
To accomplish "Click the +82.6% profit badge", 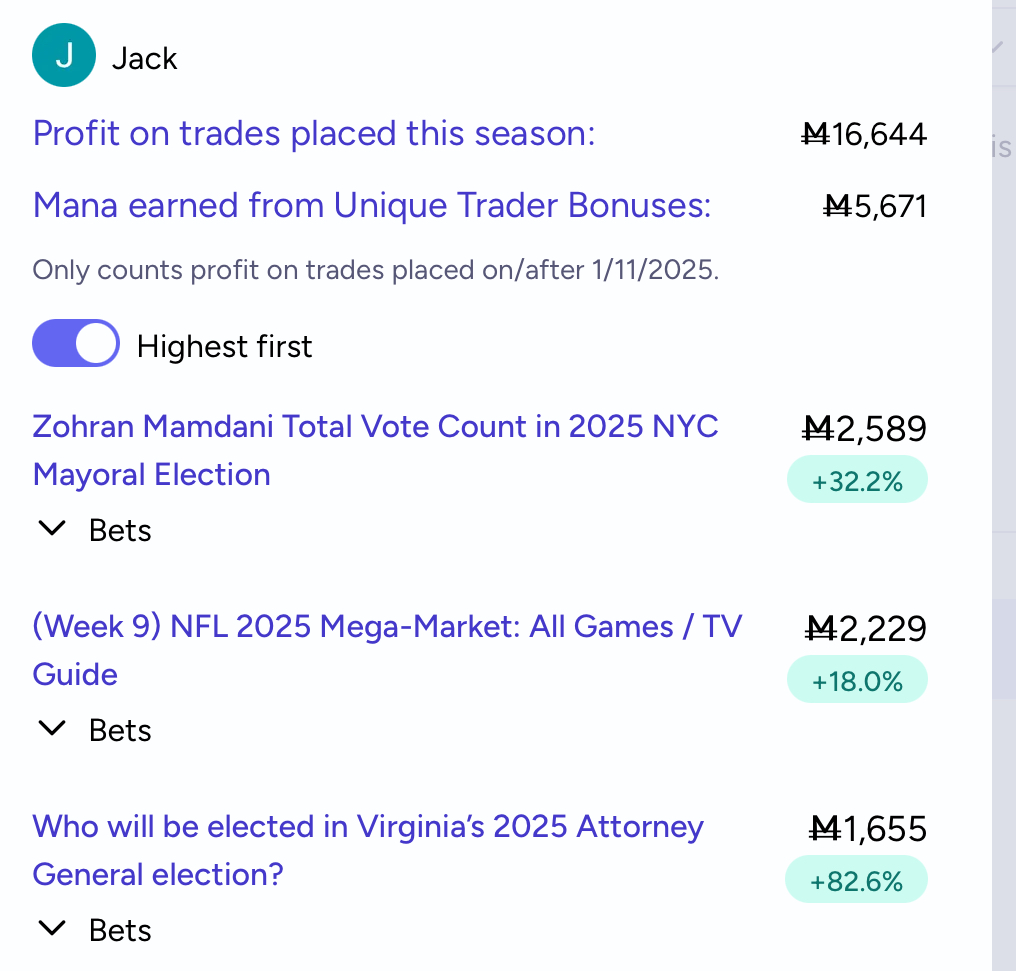I will tap(857, 882).
